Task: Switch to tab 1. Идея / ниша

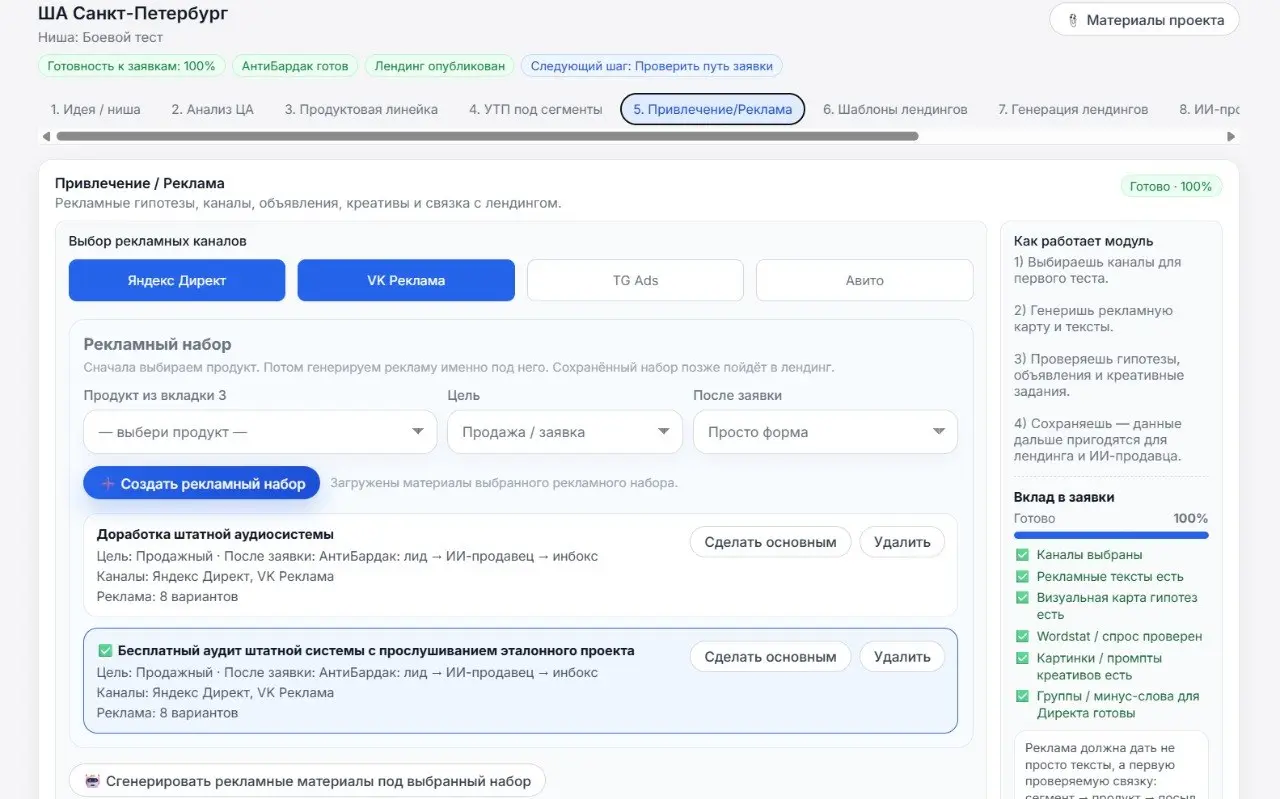Action: click(x=95, y=109)
